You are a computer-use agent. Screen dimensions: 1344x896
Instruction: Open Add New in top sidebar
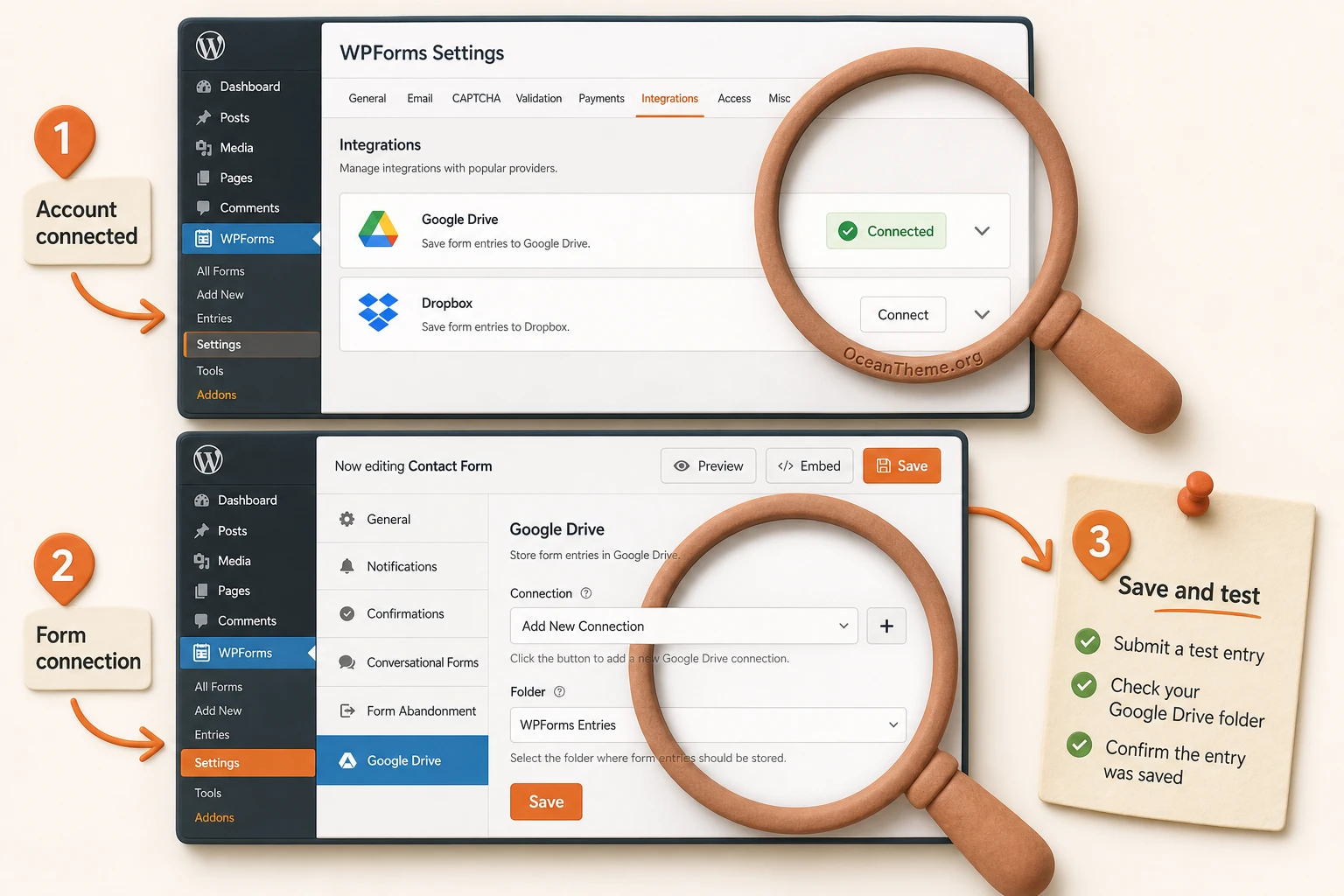(220, 295)
